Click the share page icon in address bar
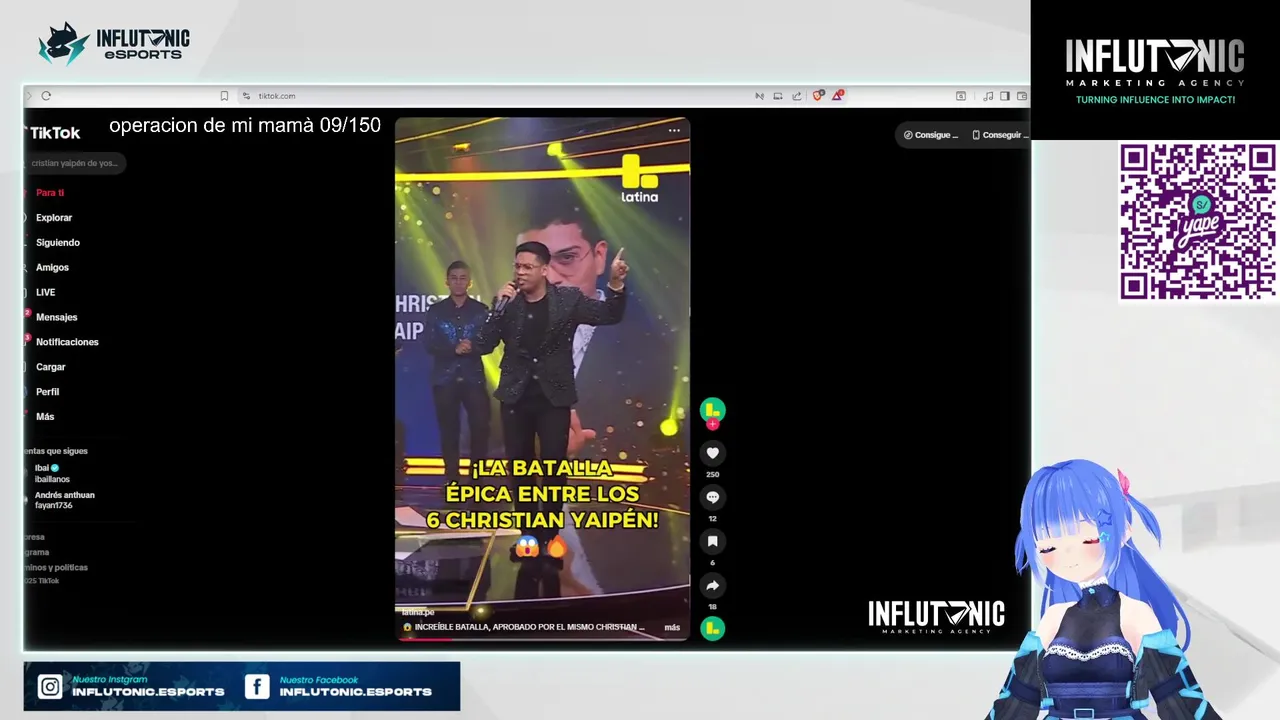The height and width of the screenshot is (720, 1280). tap(797, 96)
